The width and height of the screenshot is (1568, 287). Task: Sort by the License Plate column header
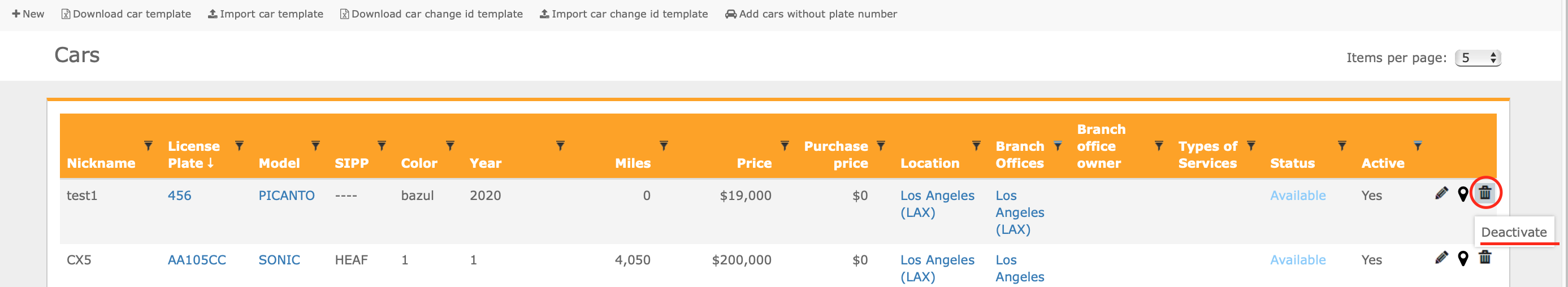click(x=193, y=154)
